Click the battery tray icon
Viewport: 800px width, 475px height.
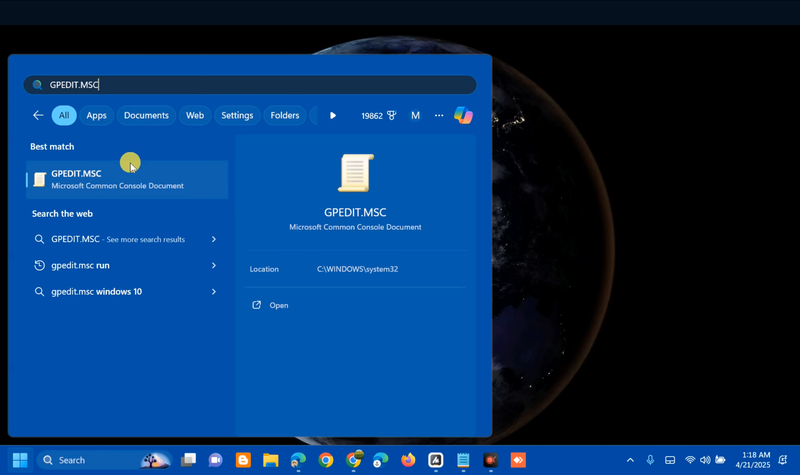click(x=720, y=460)
